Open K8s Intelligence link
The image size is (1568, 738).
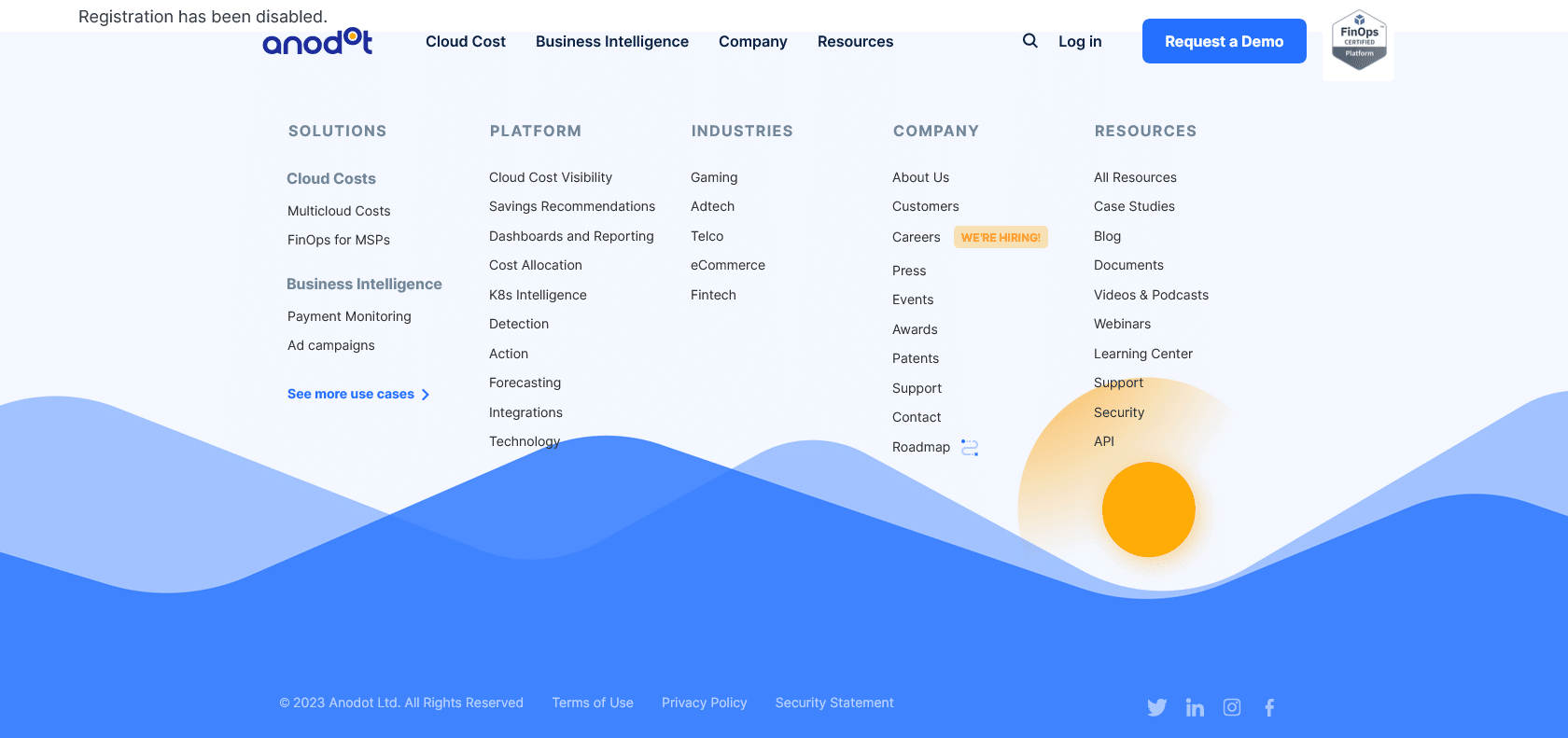tap(538, 295)
